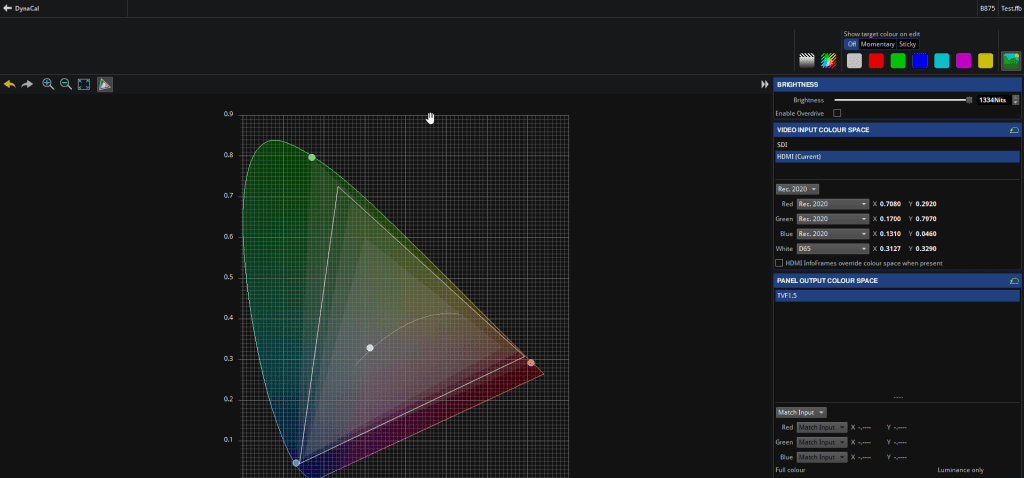
Task: Adjust the Brightness slider handle
Action: [x=969, y=100]
